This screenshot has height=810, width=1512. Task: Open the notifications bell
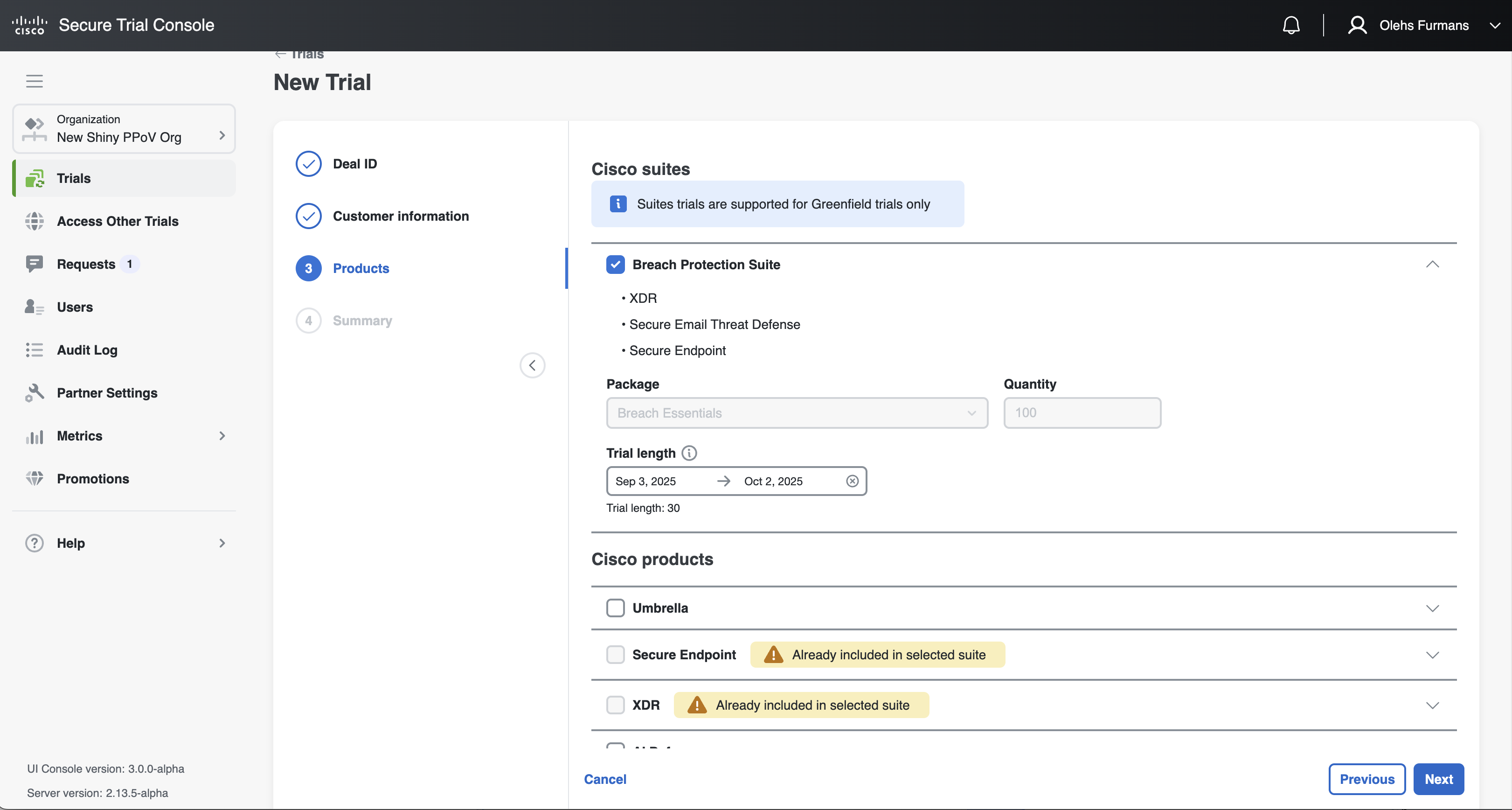(1291, 25)
